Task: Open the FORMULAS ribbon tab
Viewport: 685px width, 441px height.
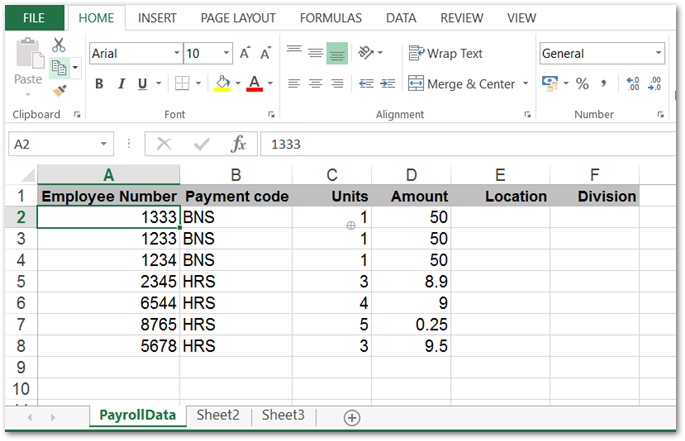Action: (x=330, y=18)
